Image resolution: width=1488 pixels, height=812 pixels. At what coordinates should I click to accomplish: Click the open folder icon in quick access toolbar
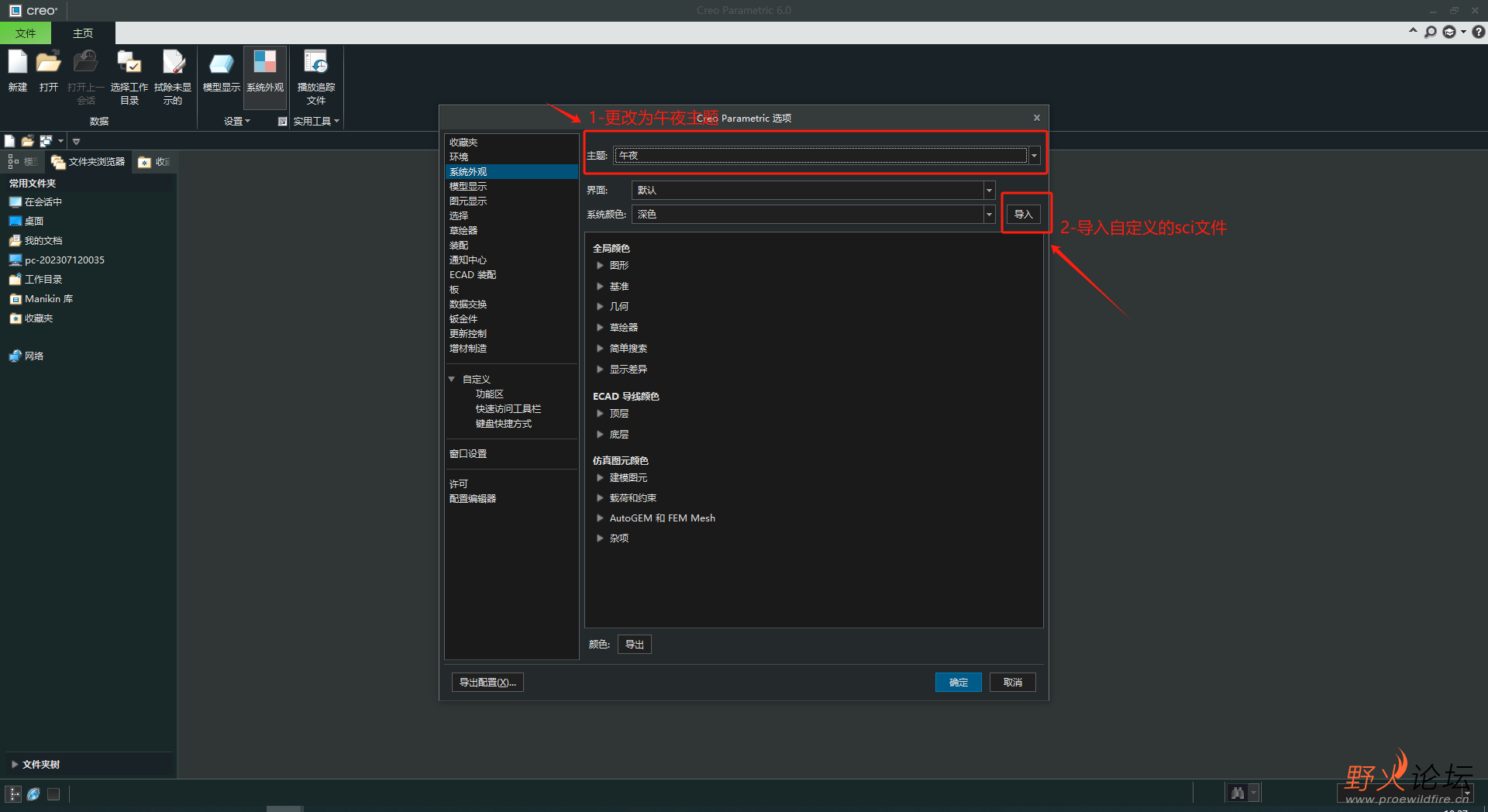point(27,141)
